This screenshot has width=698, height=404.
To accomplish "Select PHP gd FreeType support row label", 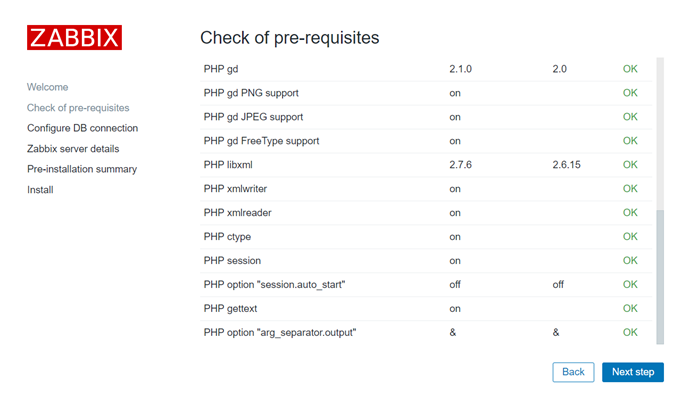I will (262, 141).
